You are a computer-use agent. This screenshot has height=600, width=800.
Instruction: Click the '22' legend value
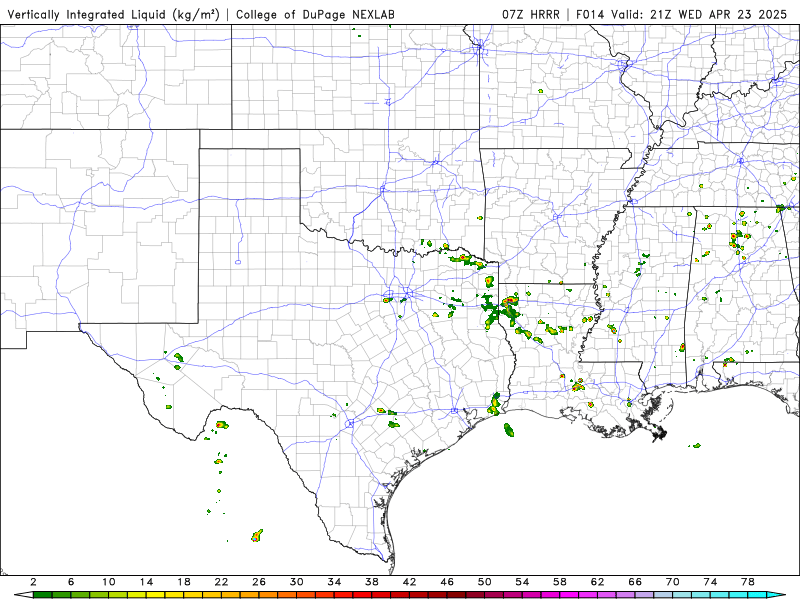coord(221,582)
